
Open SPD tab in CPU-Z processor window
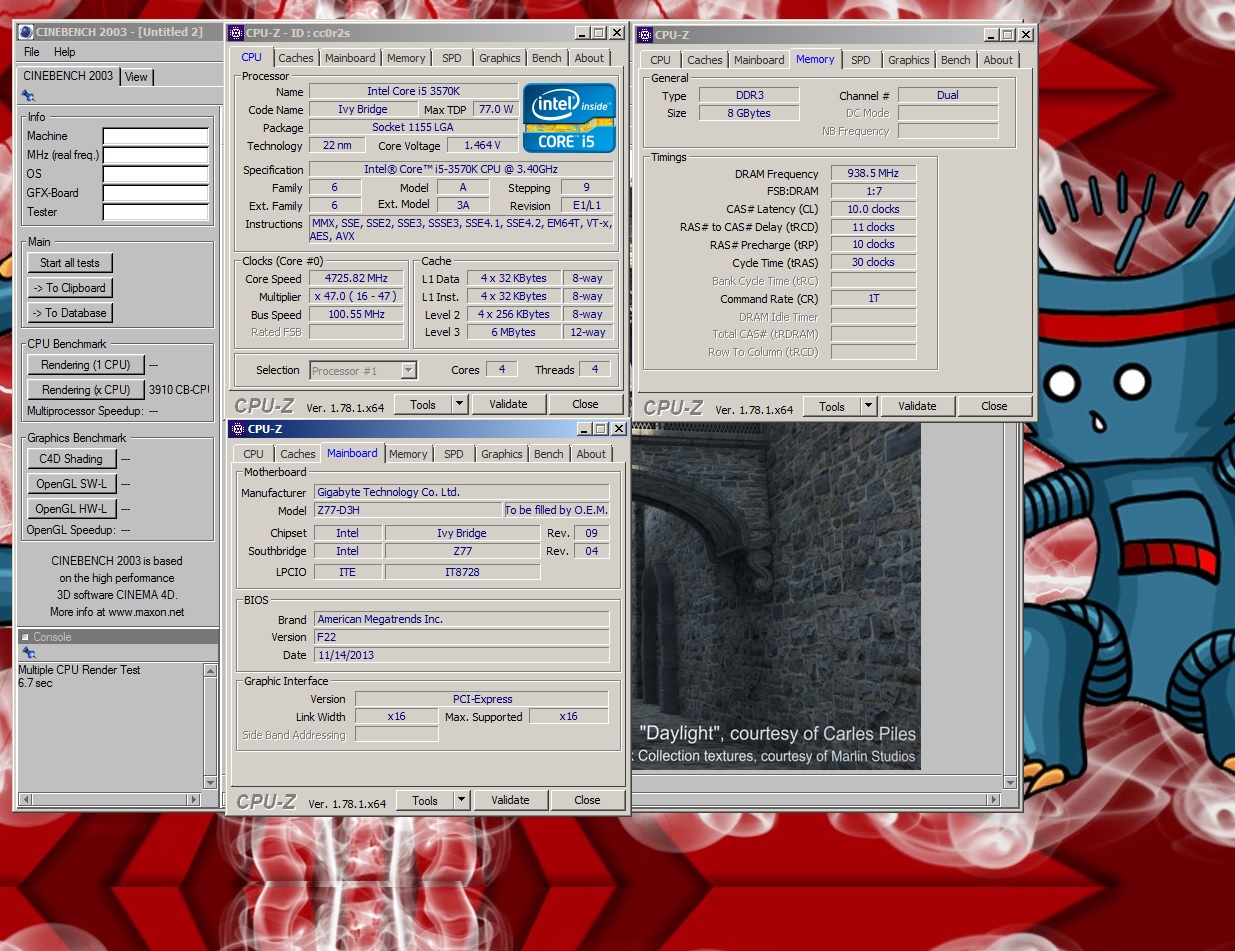(452, 58)
